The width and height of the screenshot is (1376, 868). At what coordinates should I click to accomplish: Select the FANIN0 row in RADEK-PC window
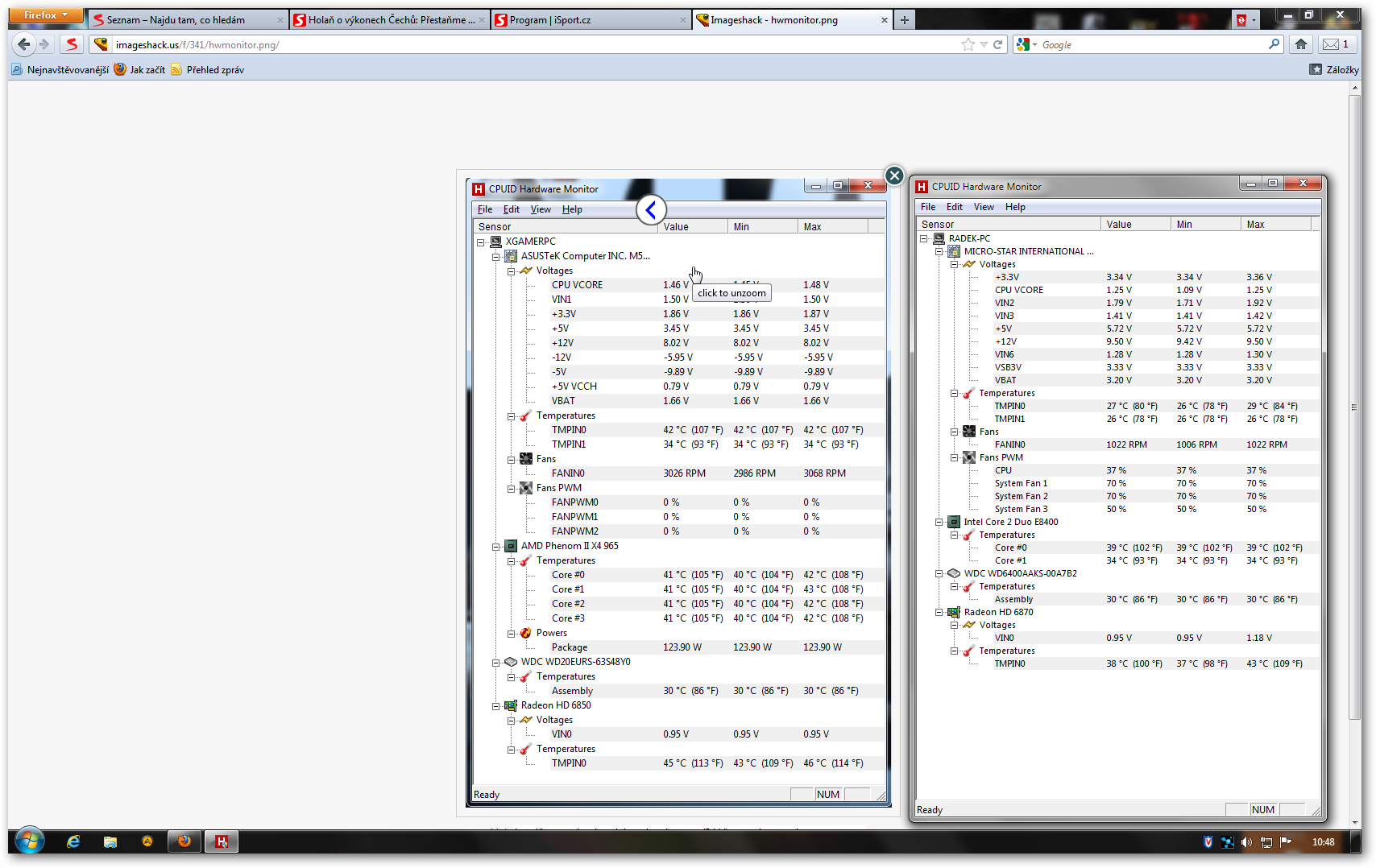1118,444
